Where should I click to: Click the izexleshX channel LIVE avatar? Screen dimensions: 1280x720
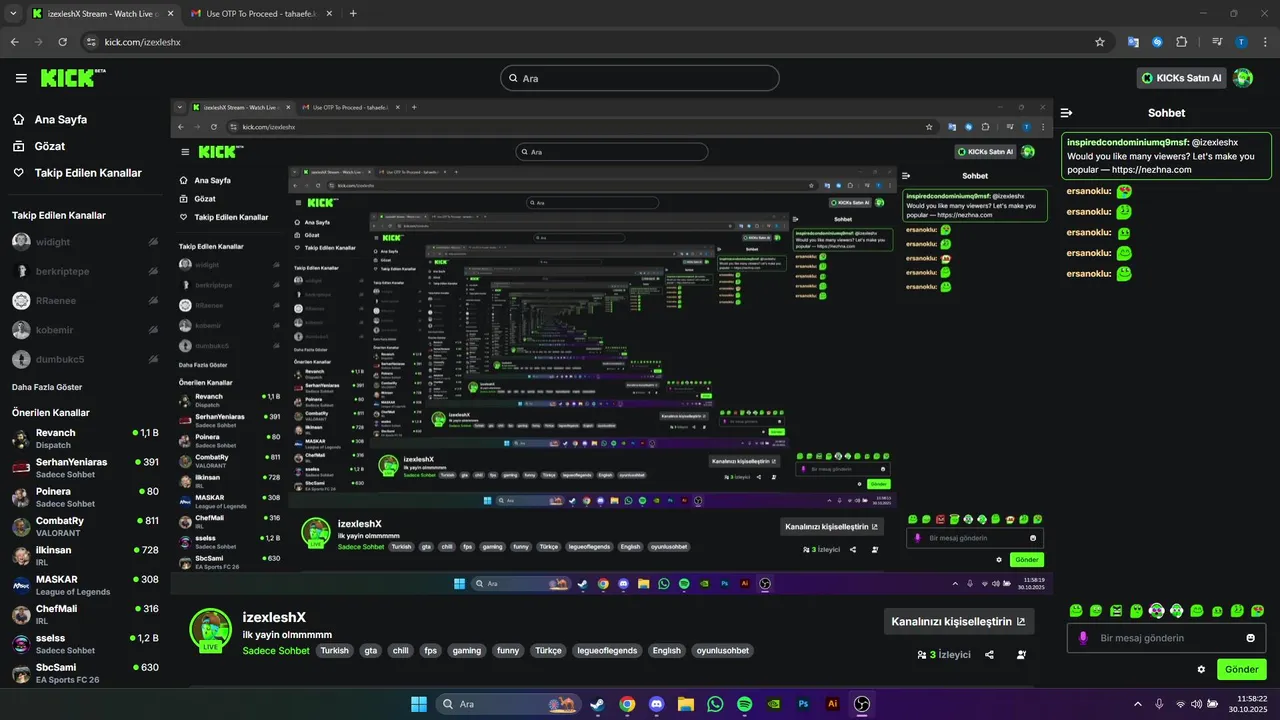pyautogui.click(x=211, y=631)
